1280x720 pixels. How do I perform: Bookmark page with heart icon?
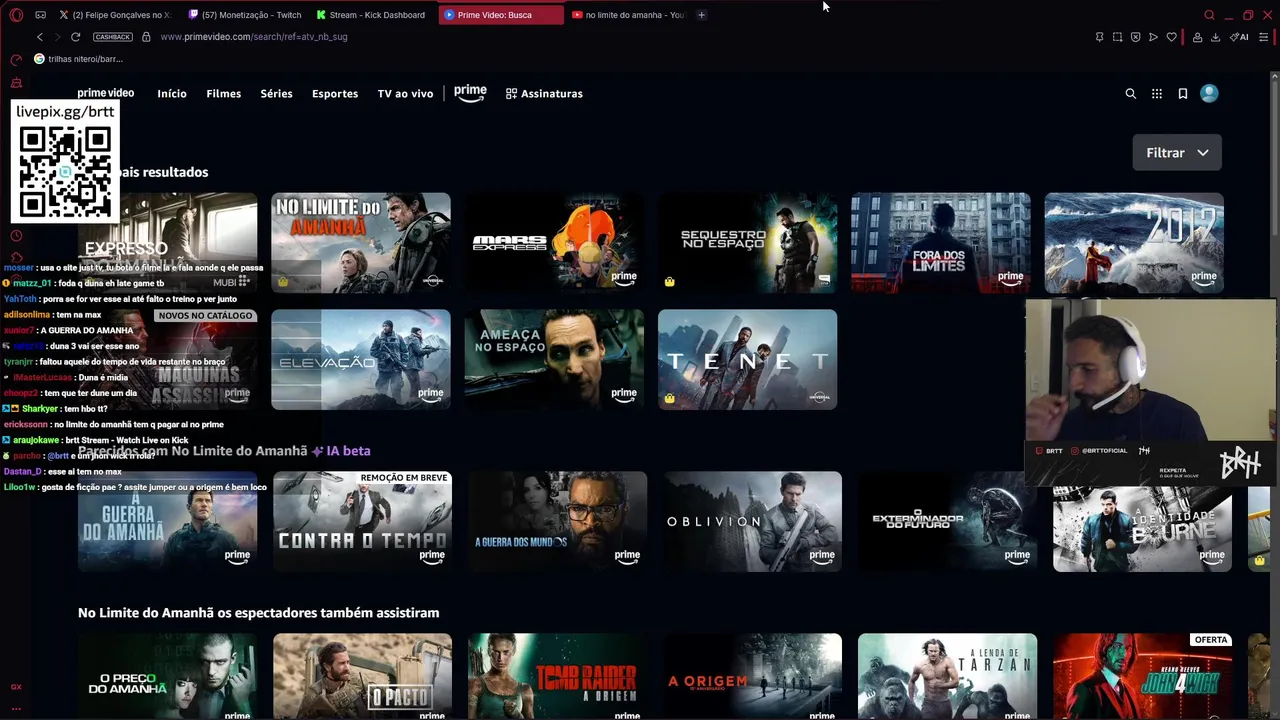1171,37
